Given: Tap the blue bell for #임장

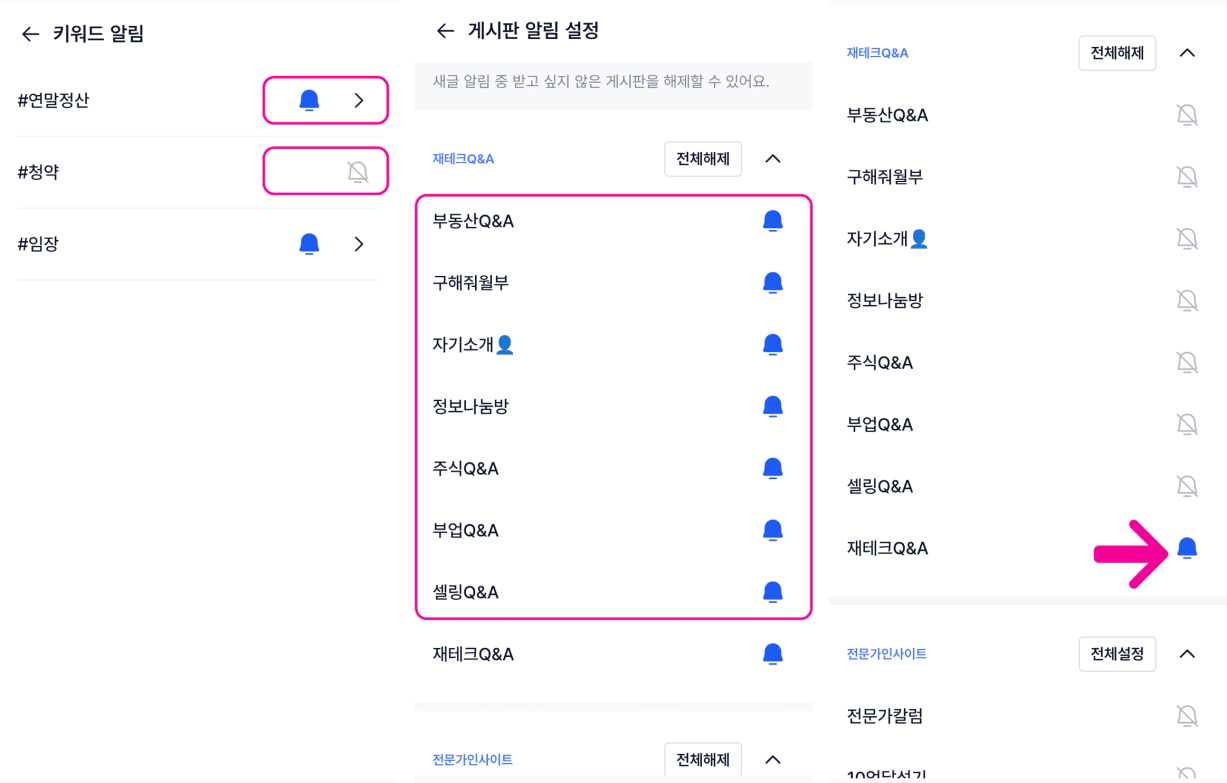Looking at the screenshot, I should coord(309,244).
